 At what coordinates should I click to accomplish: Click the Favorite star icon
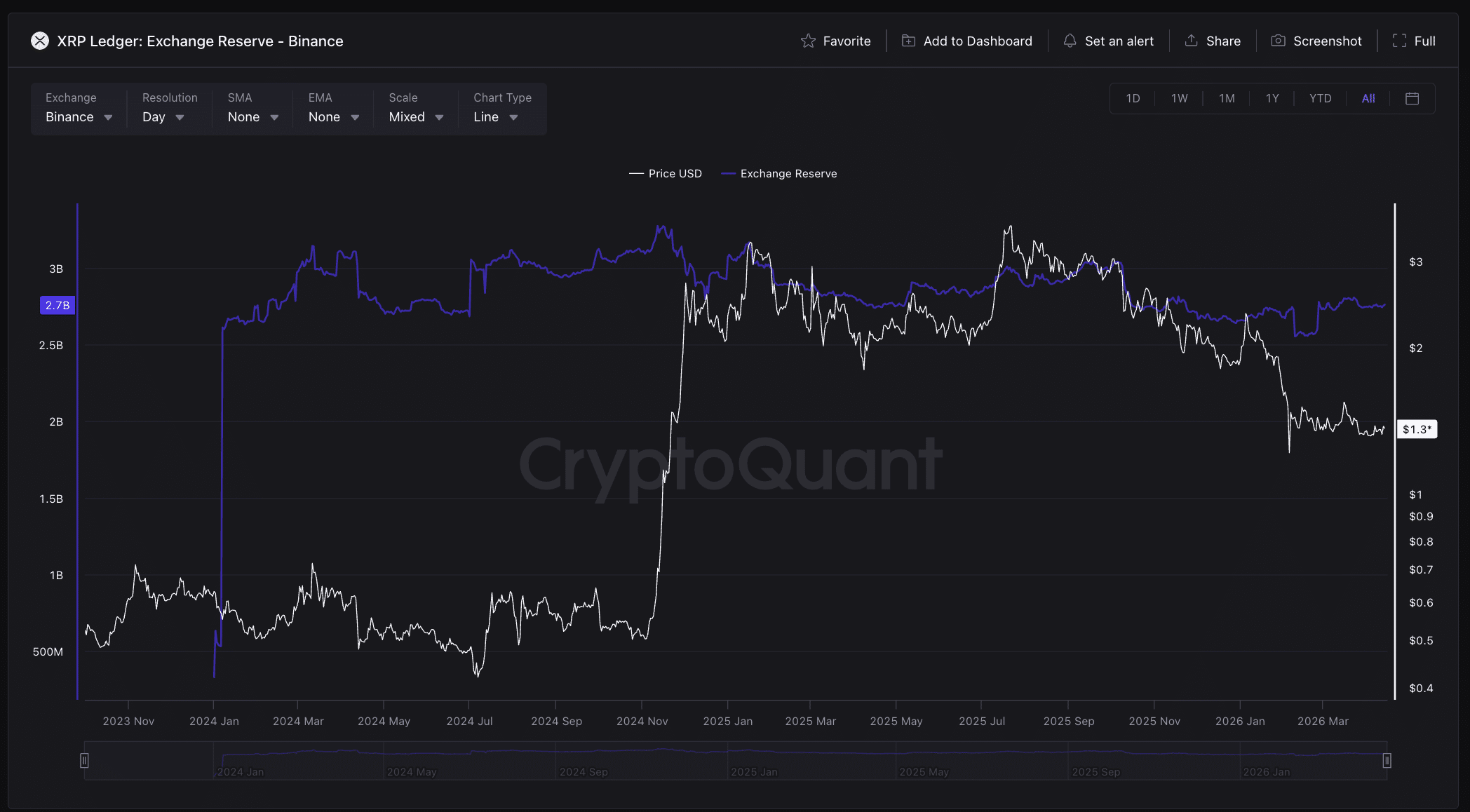[x=808, y=41]
